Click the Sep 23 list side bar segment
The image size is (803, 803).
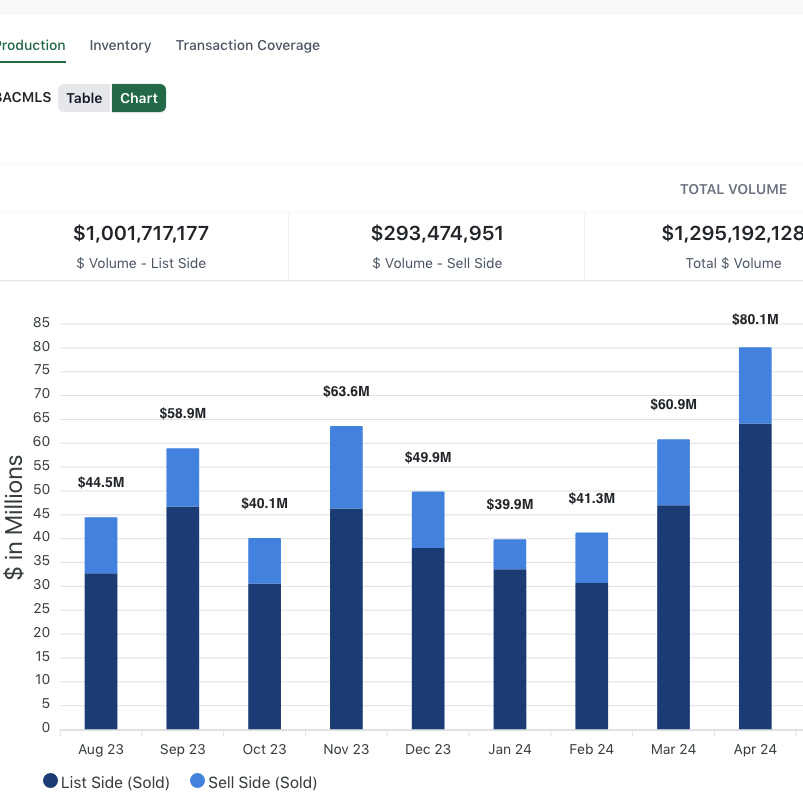tap(183, 618)
